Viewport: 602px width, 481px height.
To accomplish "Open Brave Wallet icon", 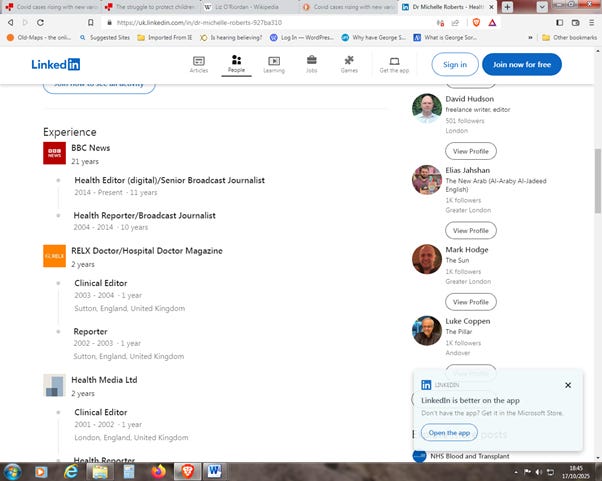I will click(x=576, y=23).
